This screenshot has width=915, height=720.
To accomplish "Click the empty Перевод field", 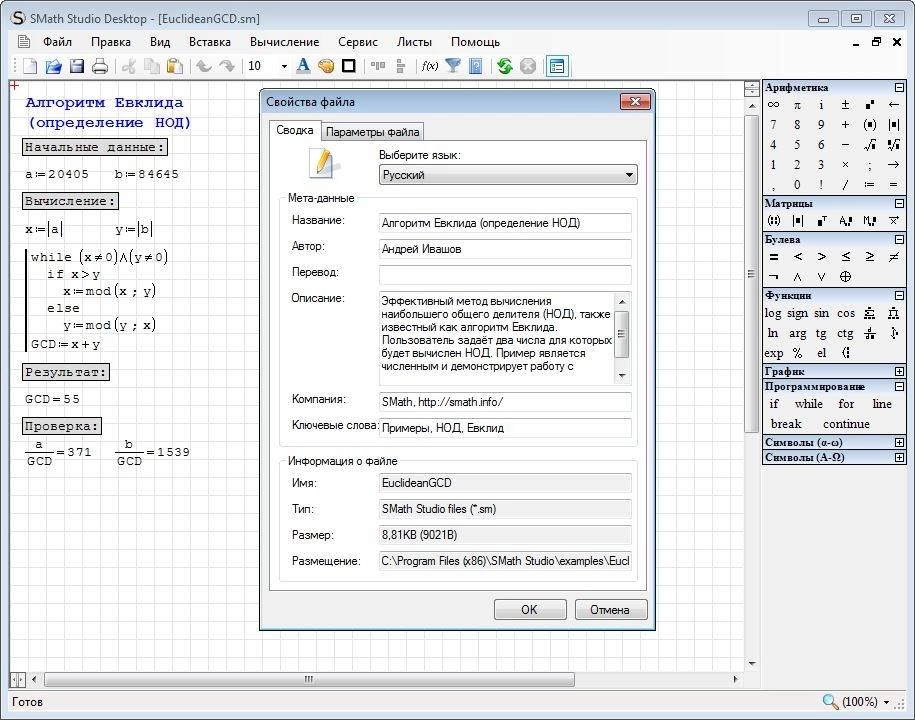I will pyautogui.click(x=505, y=275).
